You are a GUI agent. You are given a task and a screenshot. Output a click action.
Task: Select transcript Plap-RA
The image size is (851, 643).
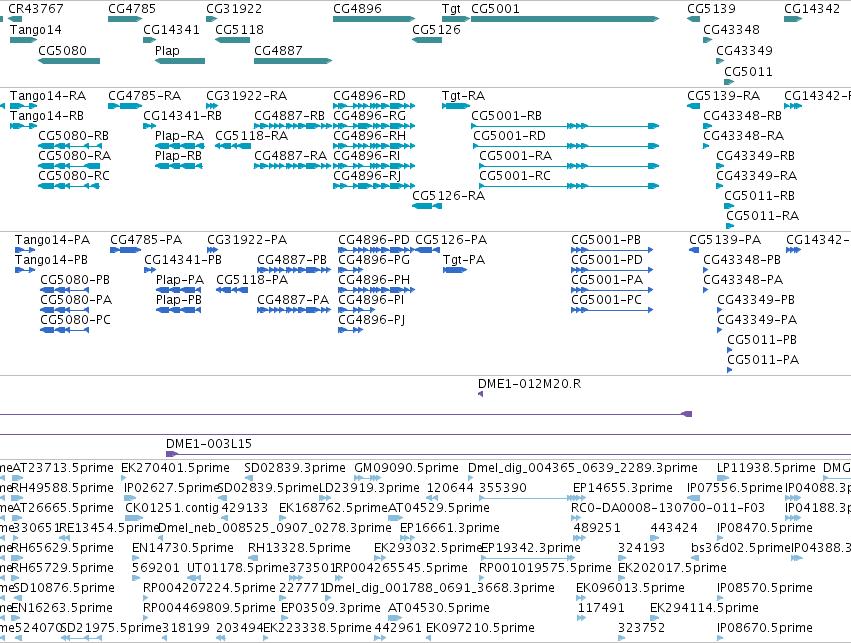(x=180, y=146)
